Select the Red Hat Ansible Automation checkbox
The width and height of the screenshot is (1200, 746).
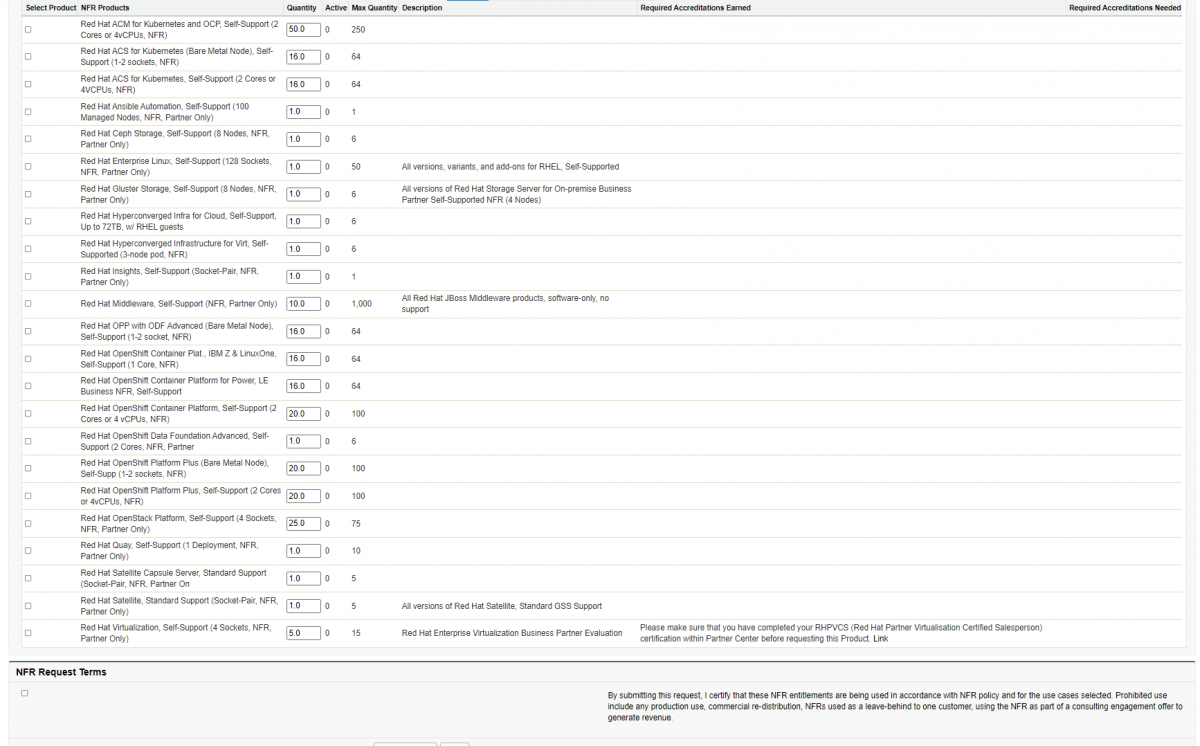click(28, 112)
